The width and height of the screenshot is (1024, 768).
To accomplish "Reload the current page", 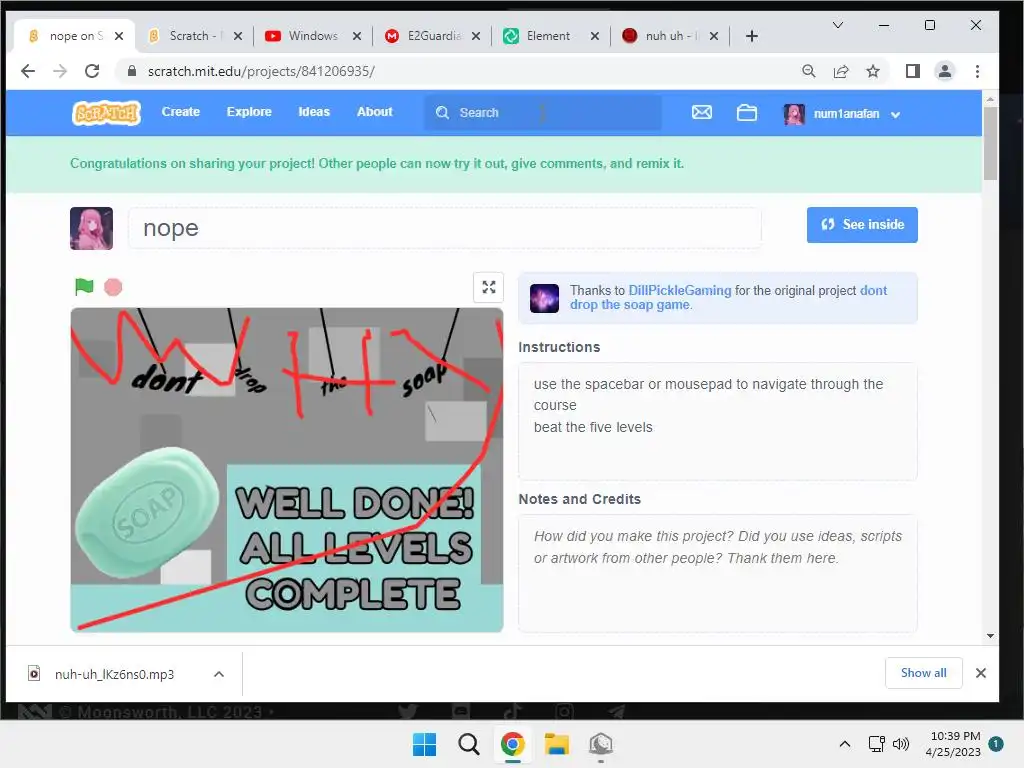I will click(92, 71).
